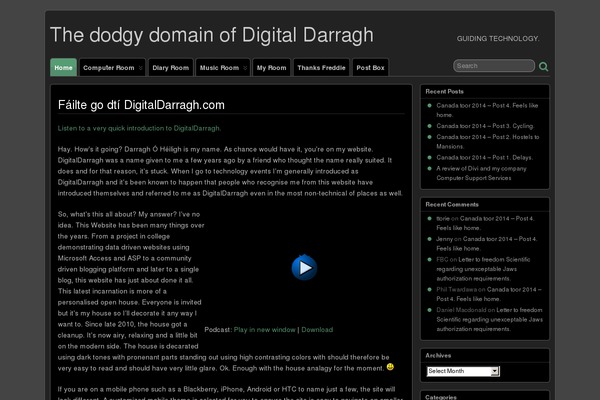Play the podcast with the blue play button
The width and height of the screenshot is (600, 400).
(x=304, y=267)
